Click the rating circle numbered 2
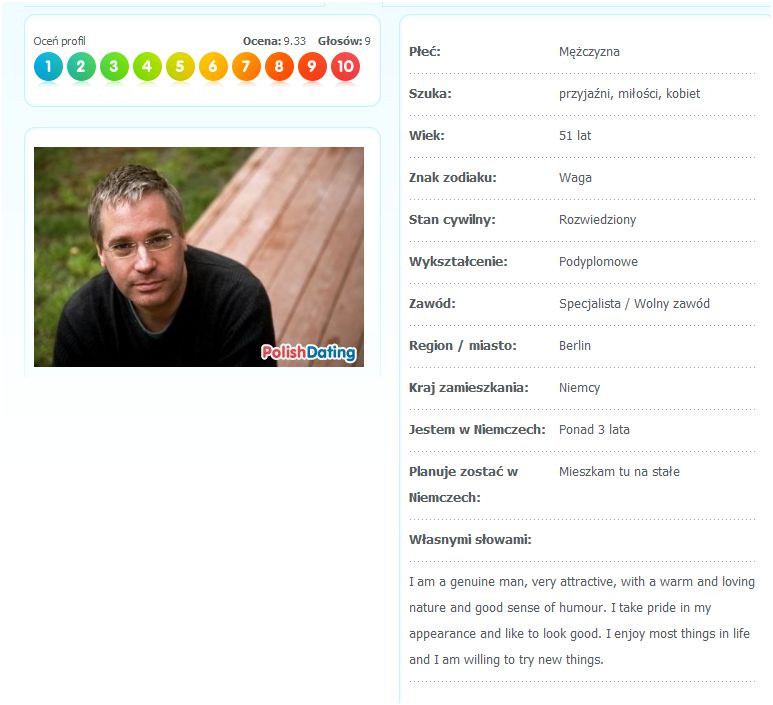 point(81,67)
